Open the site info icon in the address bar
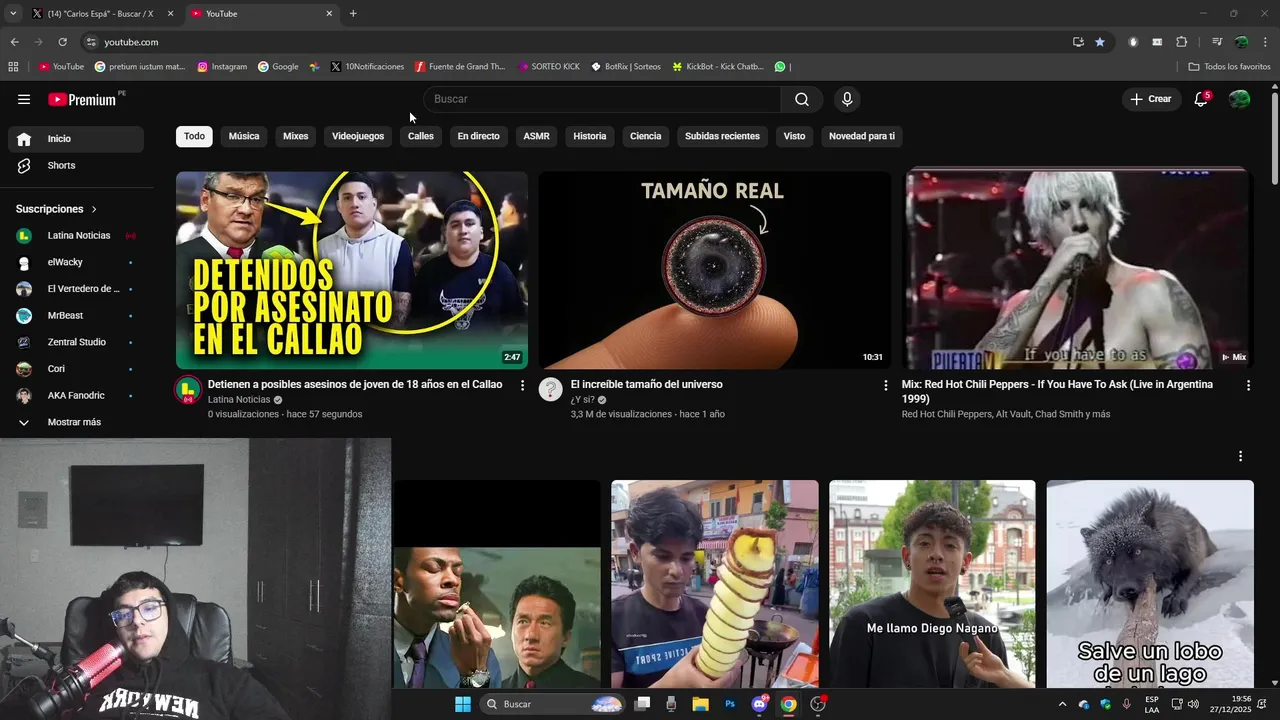Image resolution: width=1280 pixels, height=720 pixels. click(91, 42)
